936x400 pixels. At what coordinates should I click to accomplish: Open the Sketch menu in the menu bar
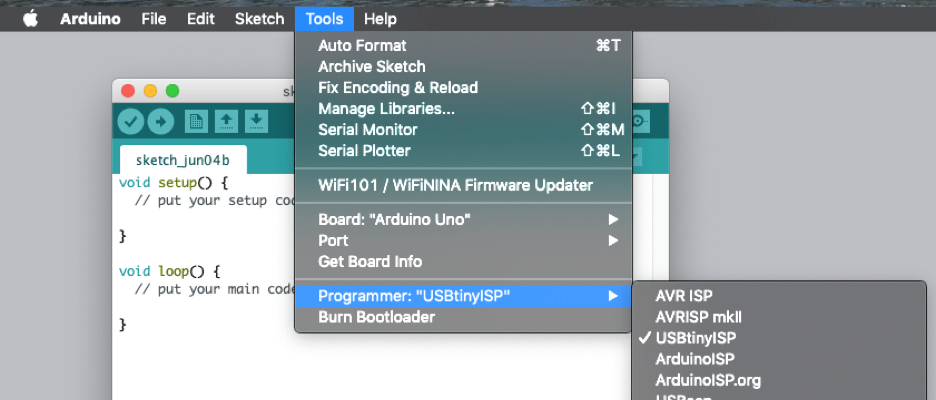tap(259, 19)
